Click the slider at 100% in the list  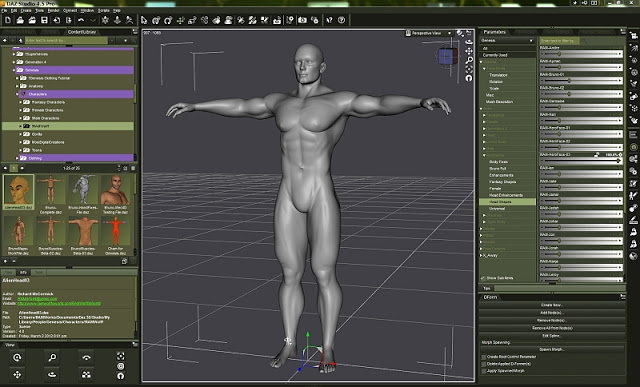pyautogui.click(x=581, y=161)
